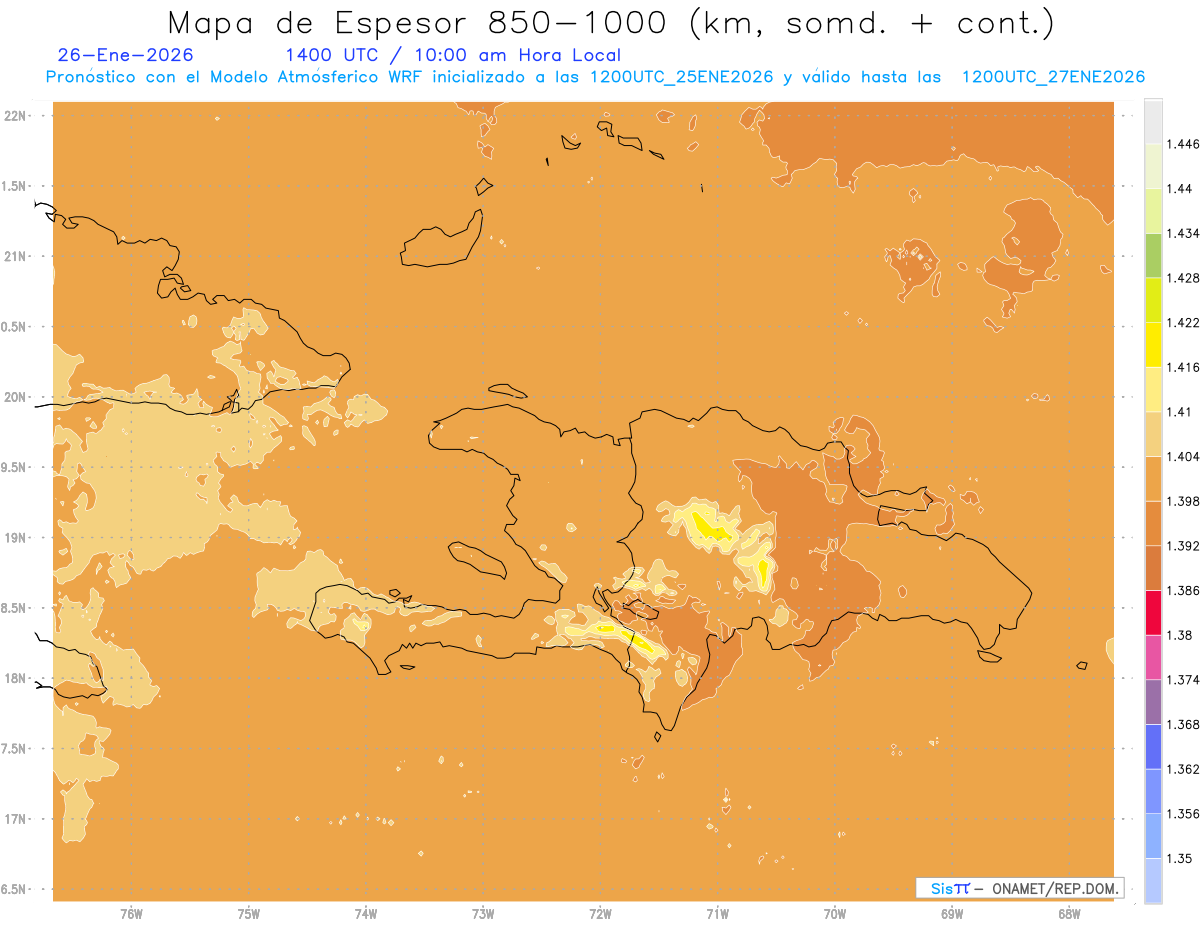Image resolution: width=1200 pixels, height=927 pixels.
Task: Click the bright yellow segment below 1.422
Action: 1153,345
